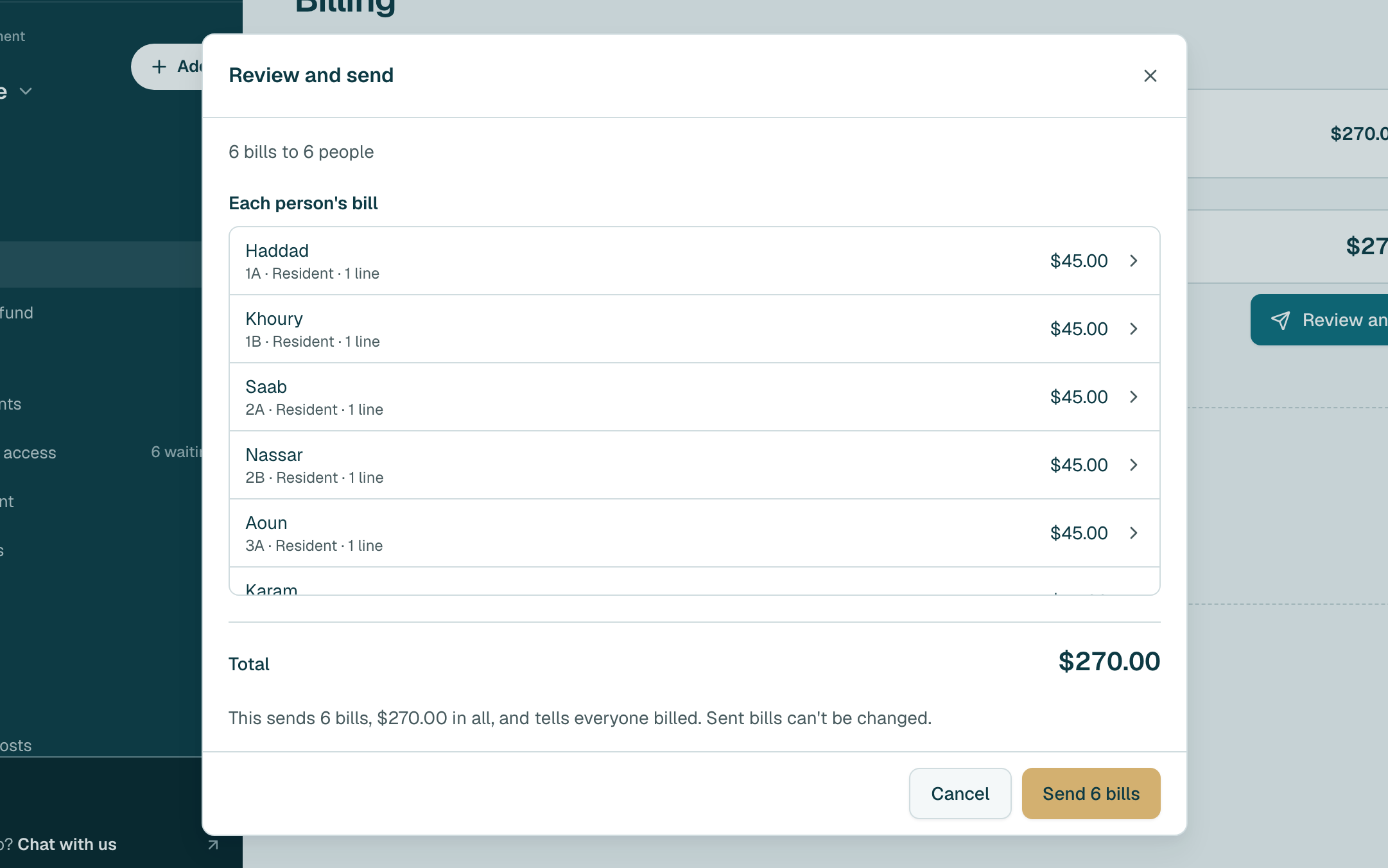Click the 6 waiting badge in sidebar
The image size is (1388, 868).
point(177,452)
